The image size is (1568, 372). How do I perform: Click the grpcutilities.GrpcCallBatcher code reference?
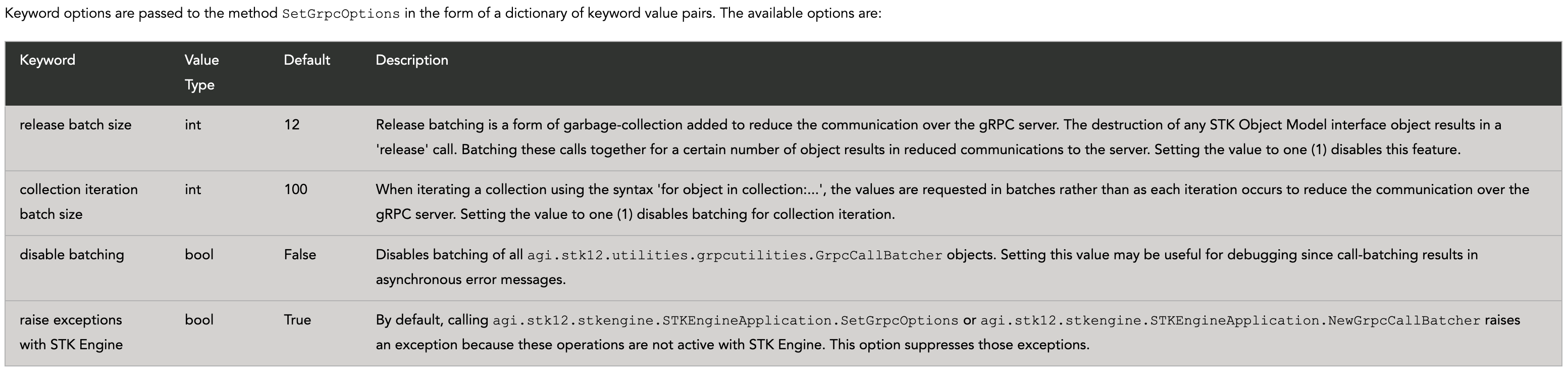[734, 256]
